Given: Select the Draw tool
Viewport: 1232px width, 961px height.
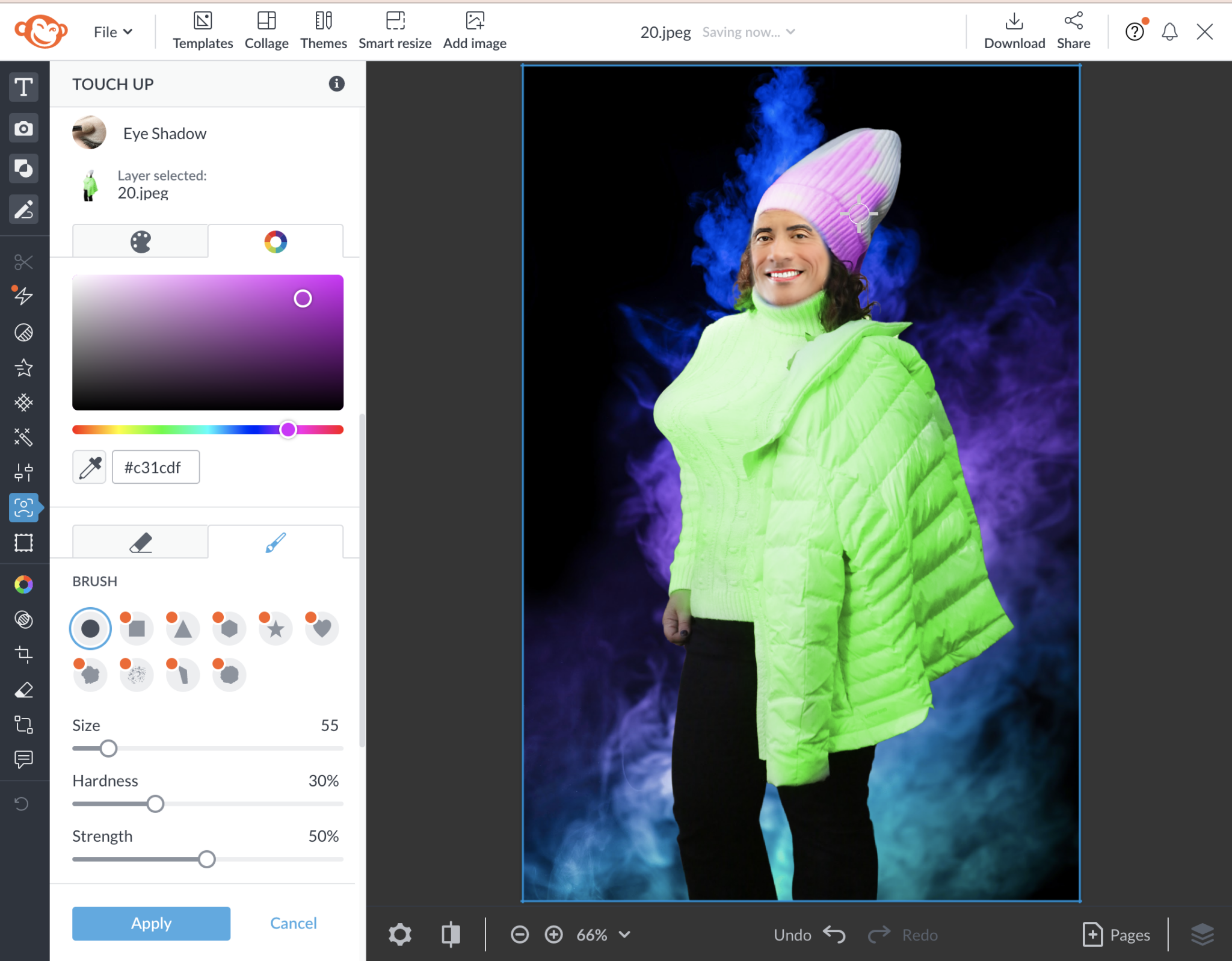Looking at the screenshot, I should click(x=24, y=209).
